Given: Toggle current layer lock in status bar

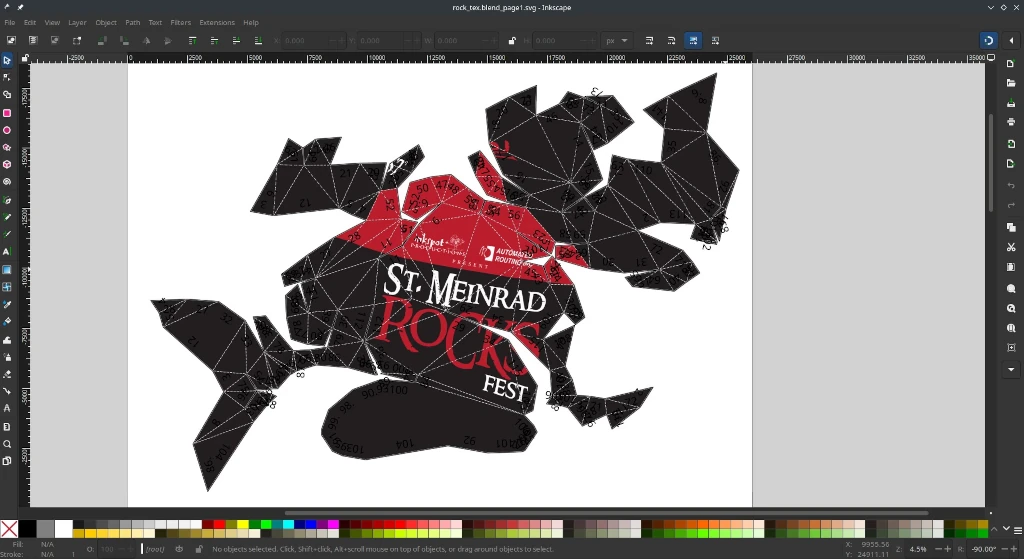Looking at the screenshot, I should 199,549.
